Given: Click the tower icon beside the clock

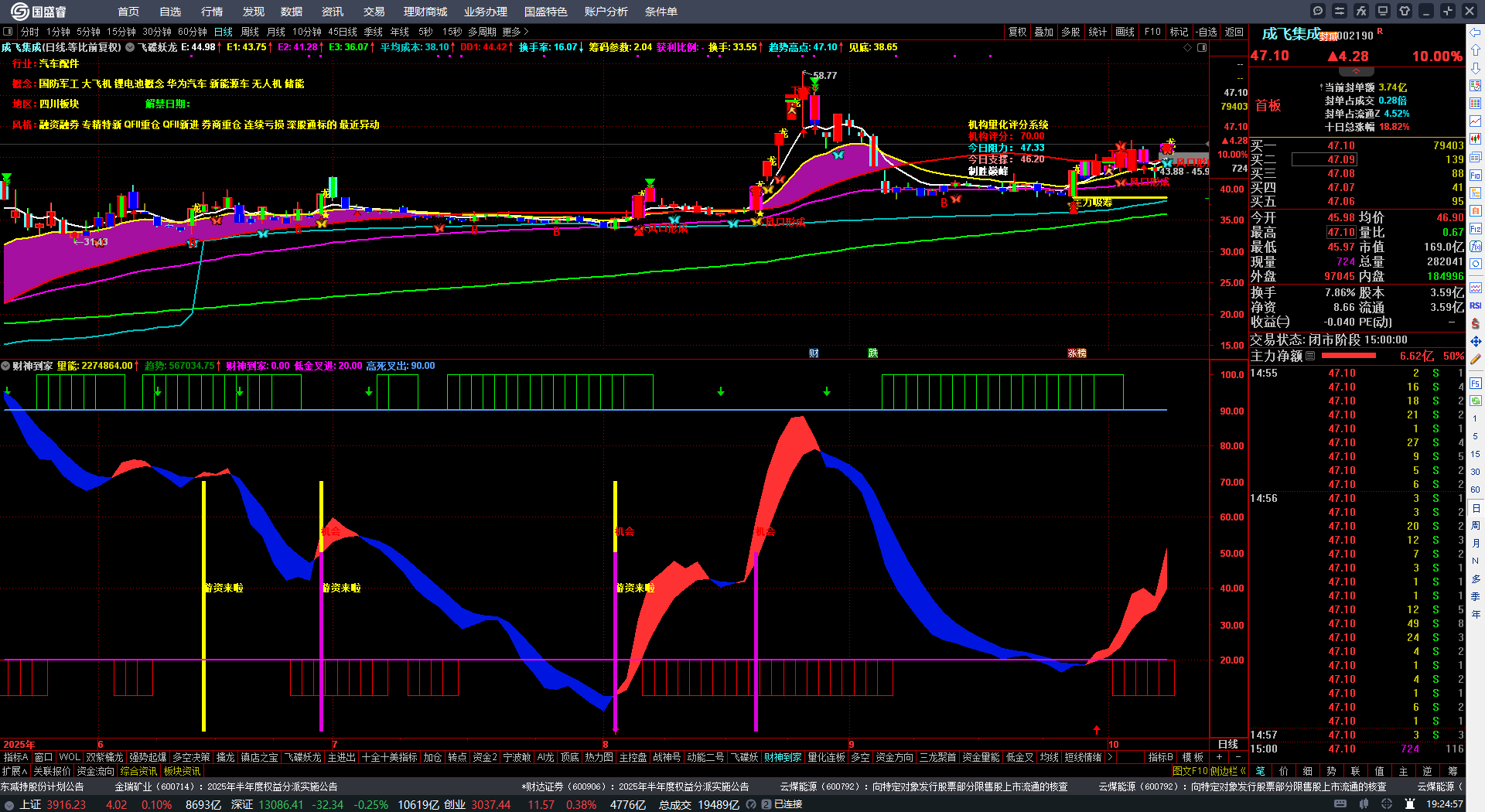Looking at the screenshot, I should tap(1411, 804).
